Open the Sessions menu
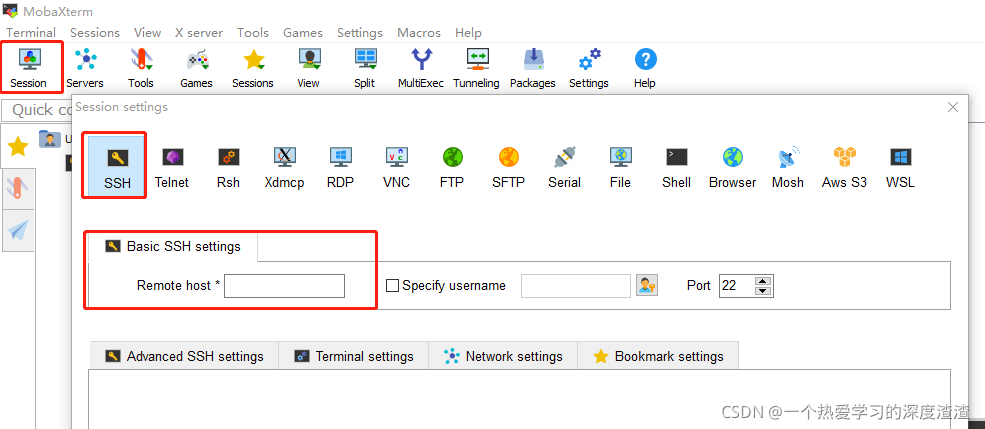The image size is (985, 429). [x=95, y=33]
